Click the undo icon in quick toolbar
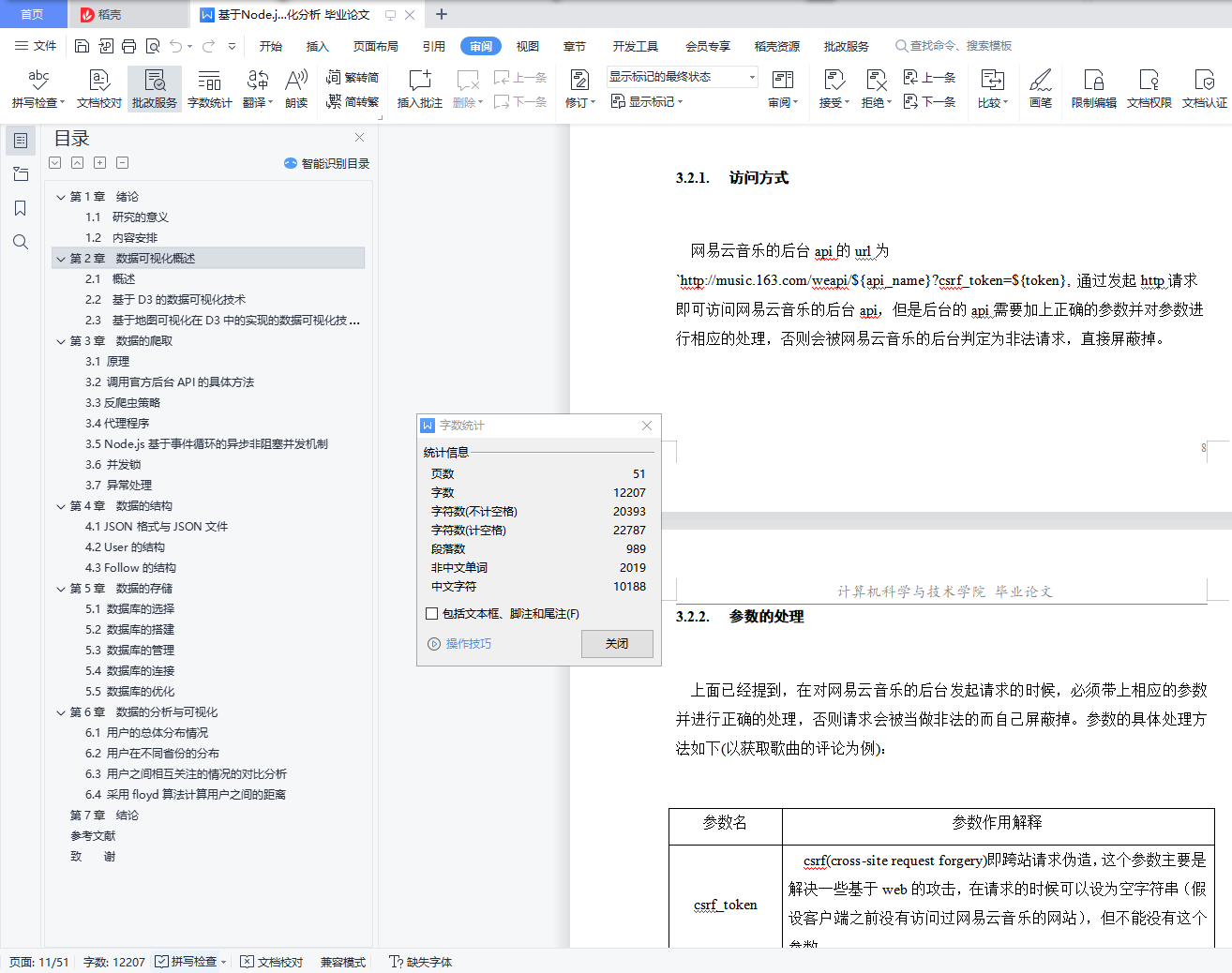 coord(176,46)
